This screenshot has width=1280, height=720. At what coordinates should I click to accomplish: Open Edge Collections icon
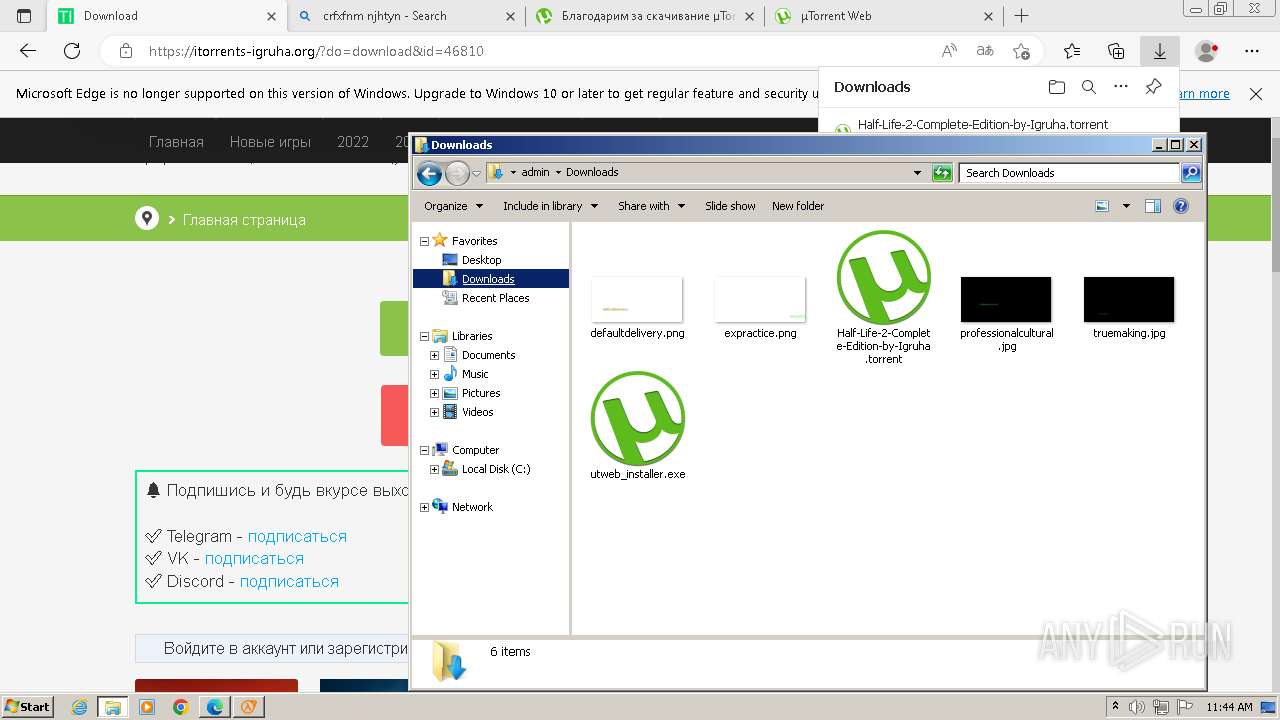pyautogui.click(x=1116, y=51)
